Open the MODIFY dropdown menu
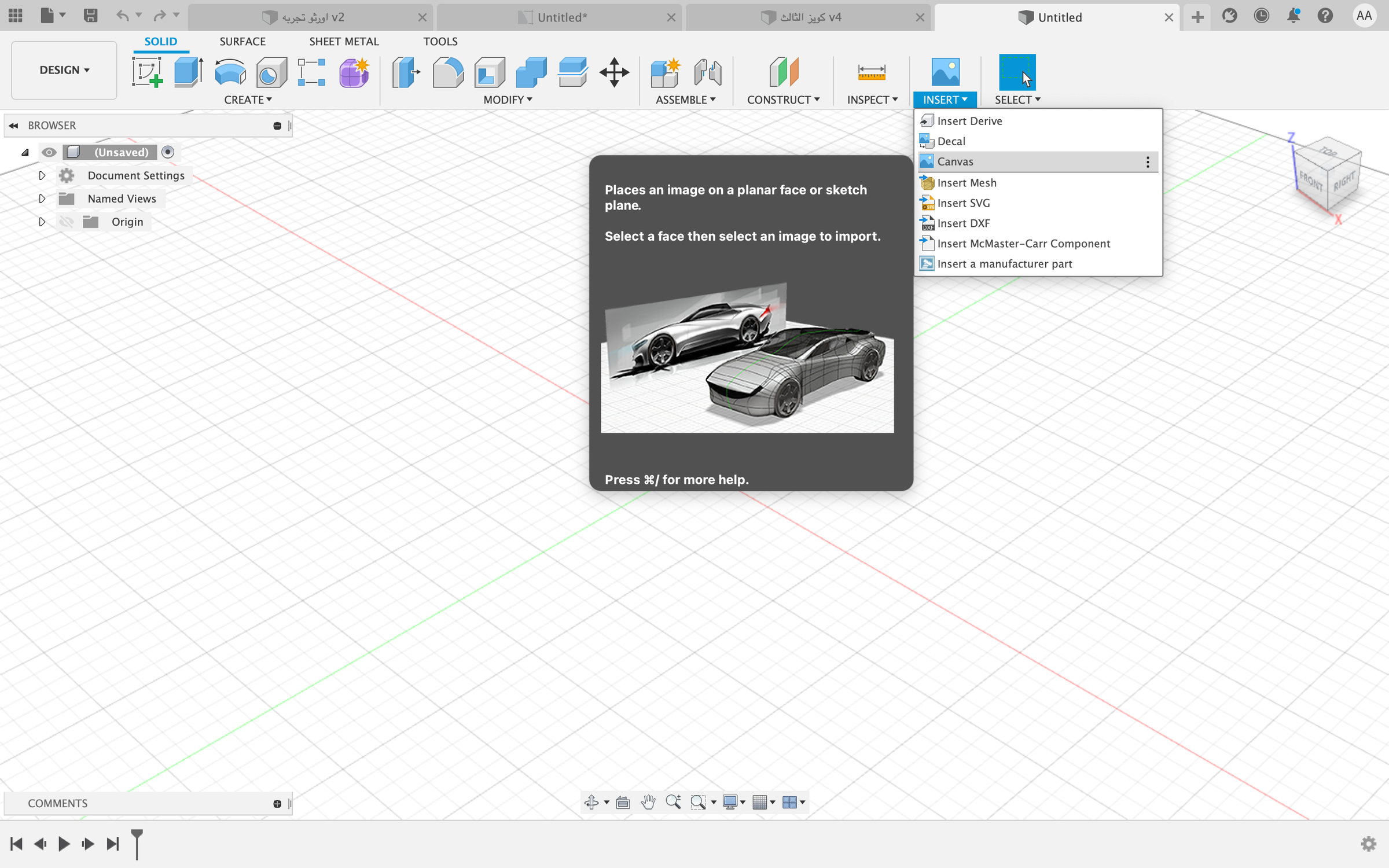1389x868 pixels. (x=508, y=100)
